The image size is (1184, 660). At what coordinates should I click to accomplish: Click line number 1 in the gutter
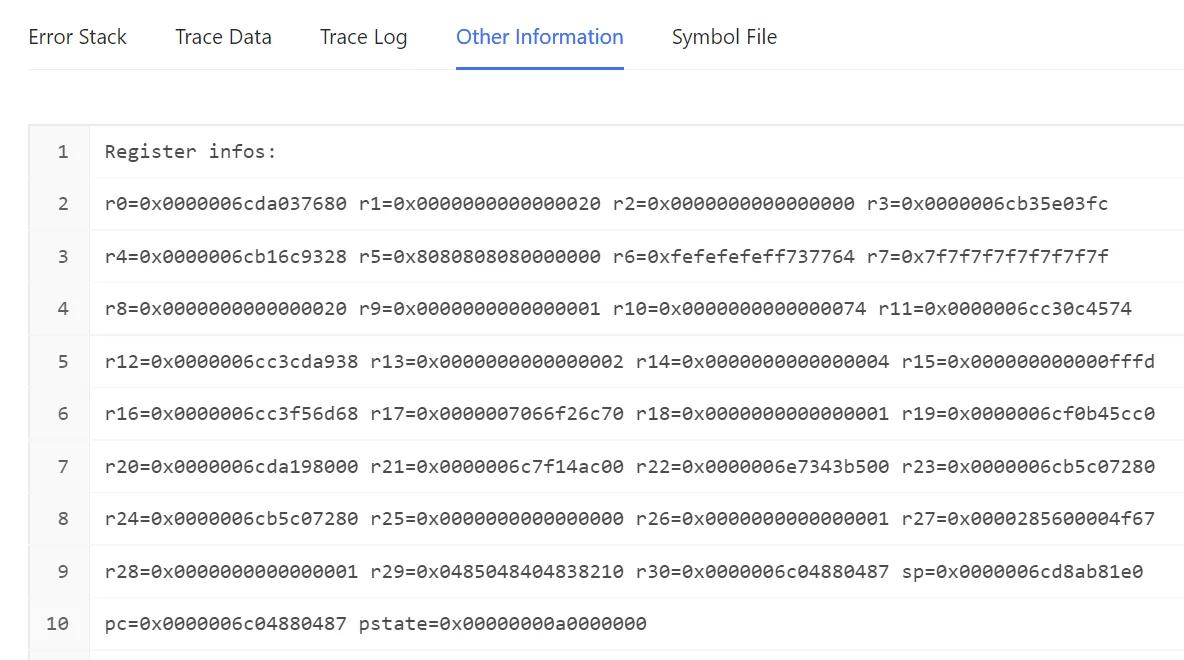[x=63, y=152]
